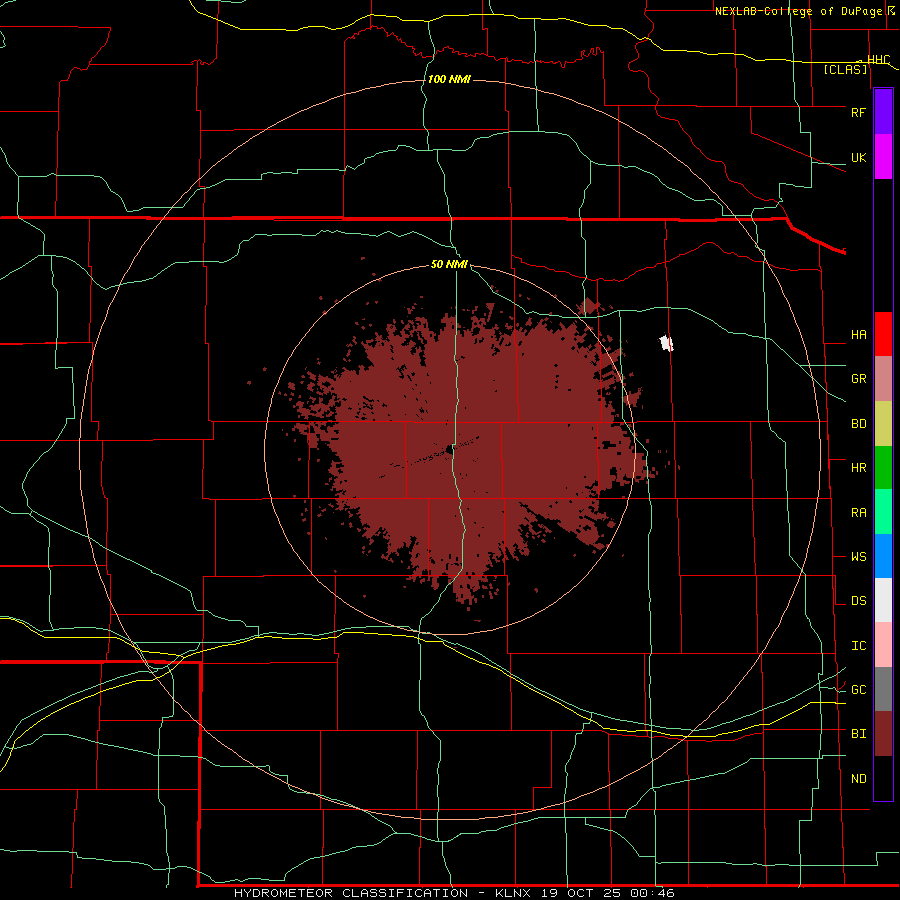Pick the dark red BI swatch
This screenshot has width=900, height=900.
click(883, 734)
